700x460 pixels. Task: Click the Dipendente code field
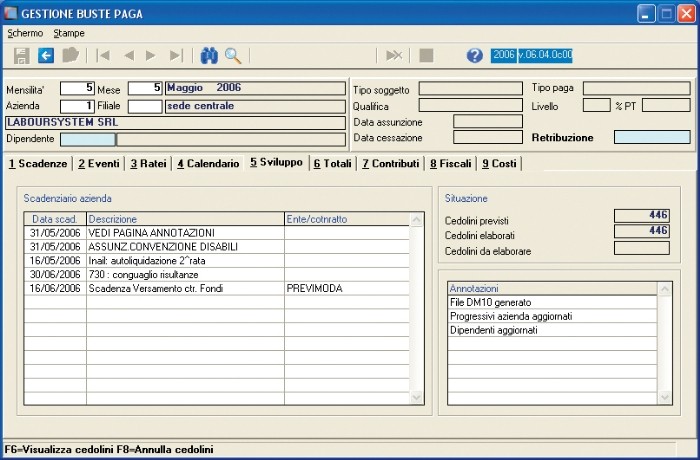point(88,139)
